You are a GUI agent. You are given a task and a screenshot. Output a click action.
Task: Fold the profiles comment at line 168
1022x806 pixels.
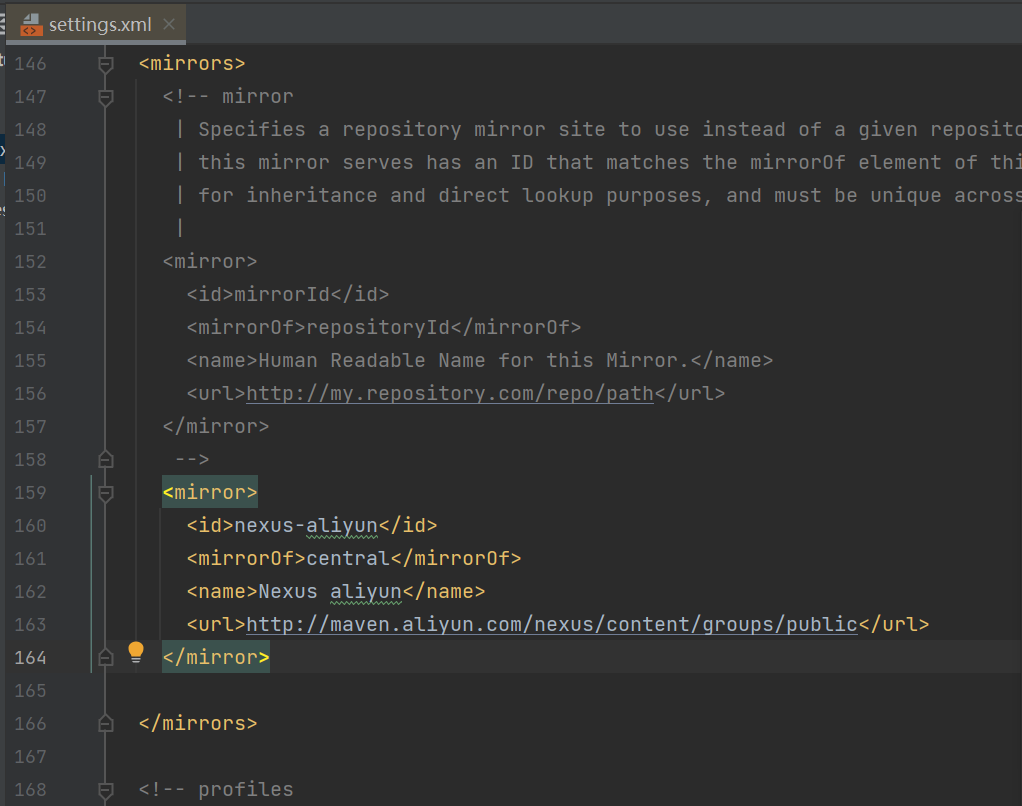[x=105, y=790]
